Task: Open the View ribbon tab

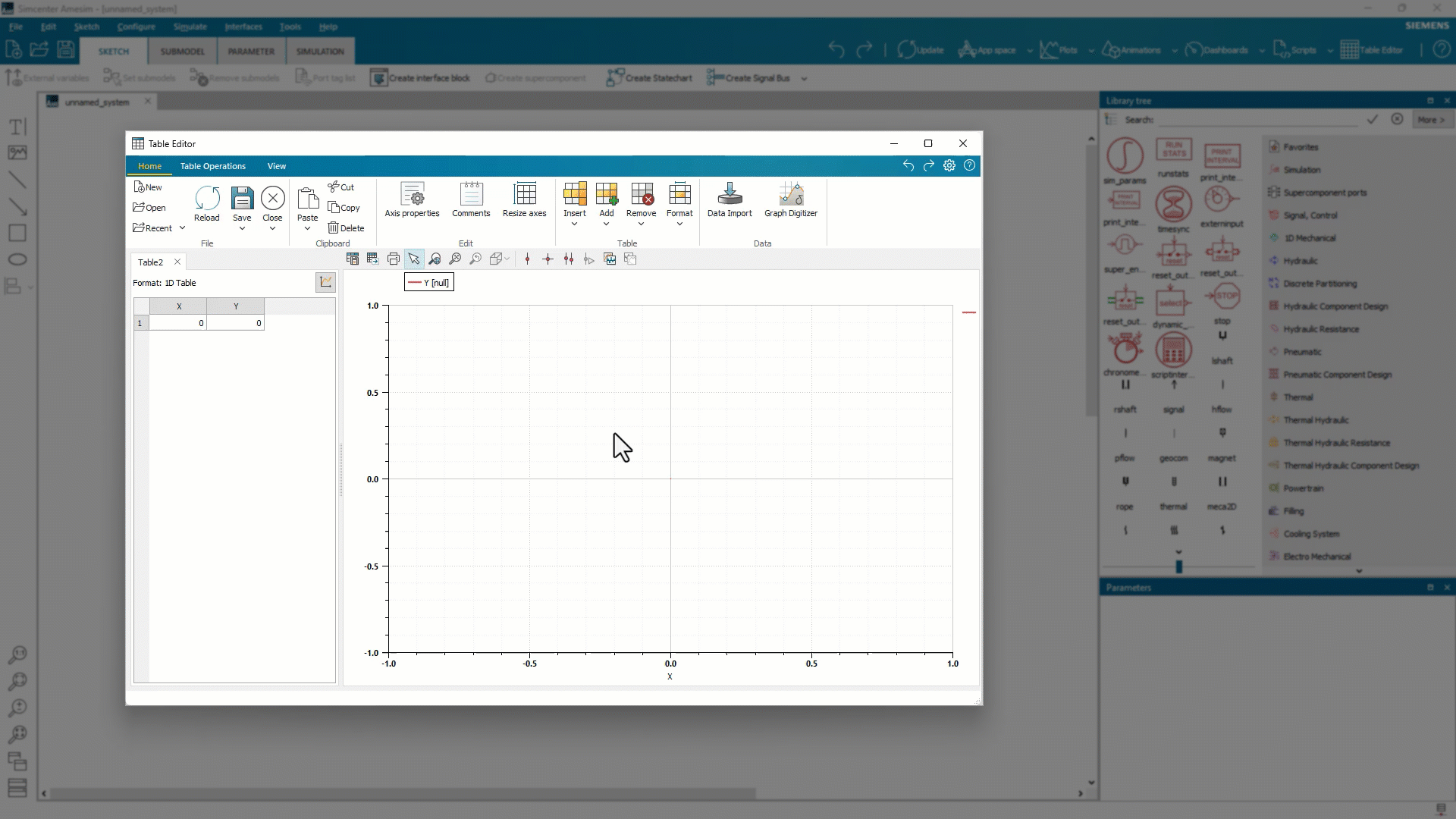Action: (x=276, y=166)
